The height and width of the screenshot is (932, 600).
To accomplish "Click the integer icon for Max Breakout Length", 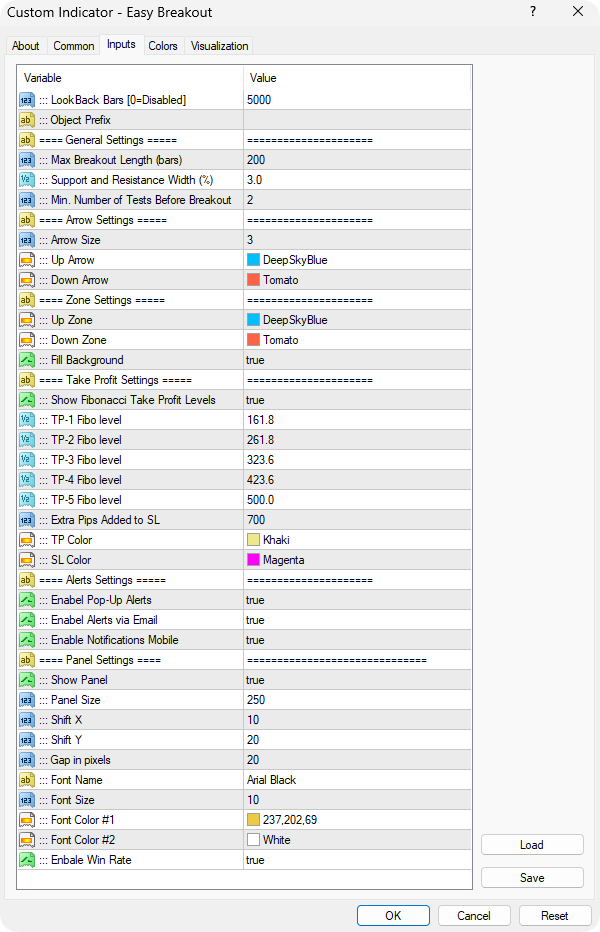I will [x=27, y=160].
